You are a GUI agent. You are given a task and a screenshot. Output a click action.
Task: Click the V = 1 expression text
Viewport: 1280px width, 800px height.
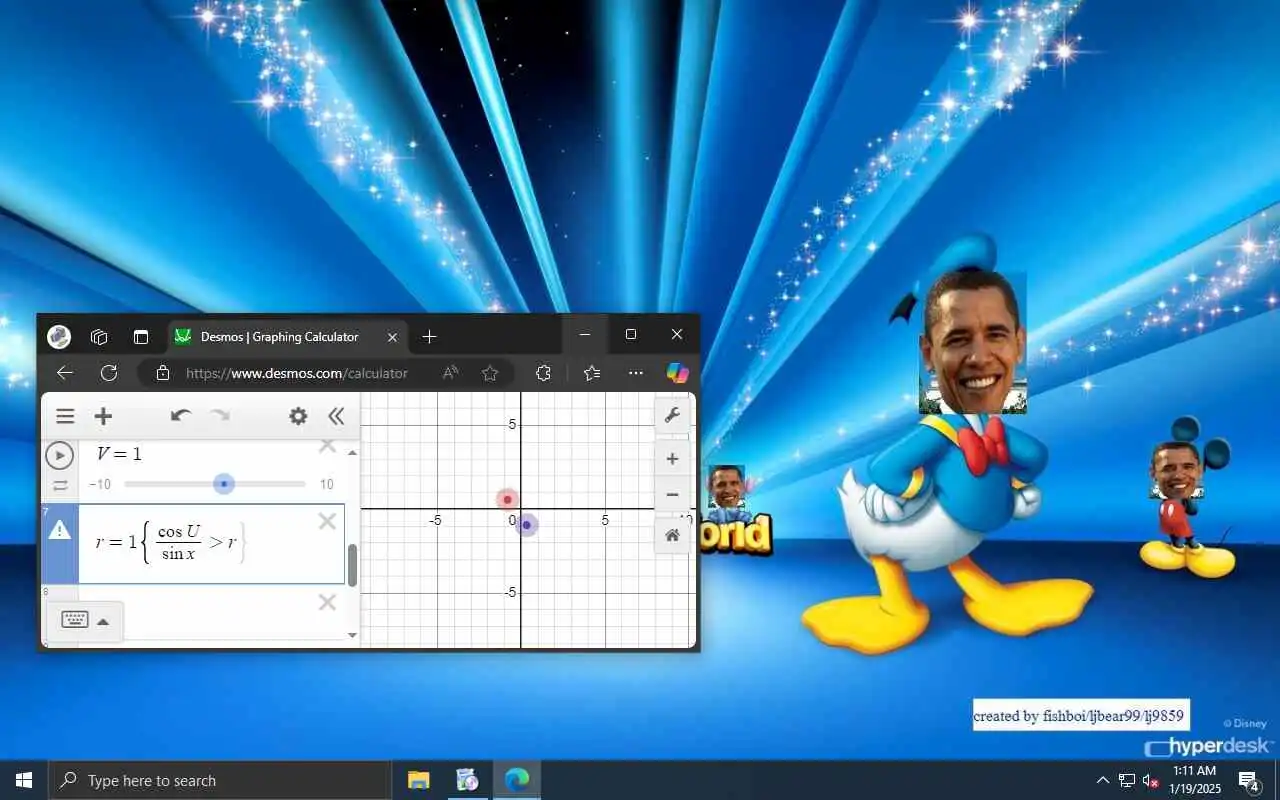point(119,454)
